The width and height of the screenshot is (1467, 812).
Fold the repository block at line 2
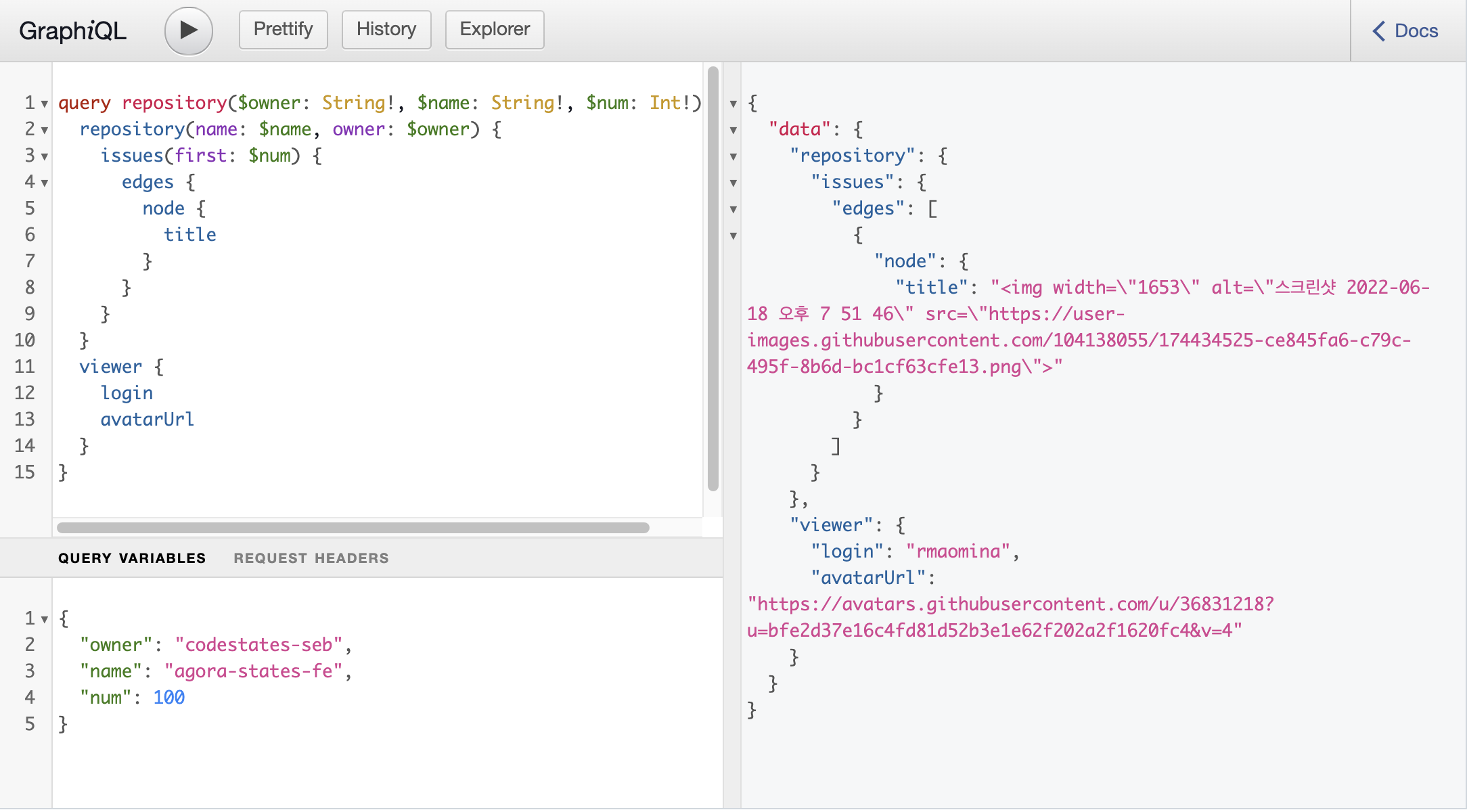pos(45,131)
